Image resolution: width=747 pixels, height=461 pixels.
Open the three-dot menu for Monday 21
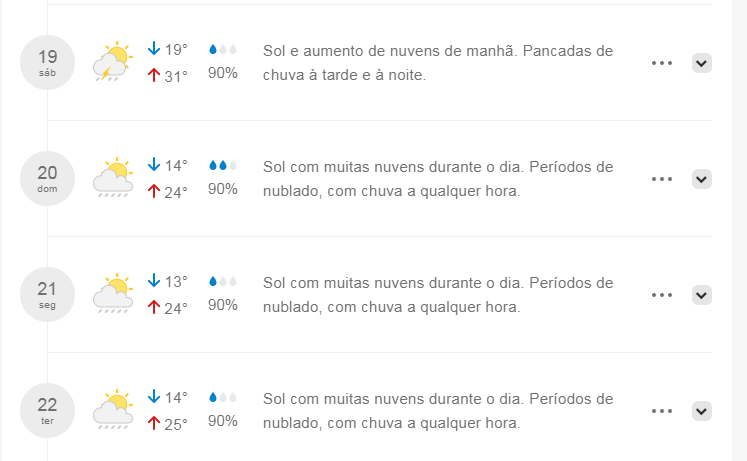[662, 295]
